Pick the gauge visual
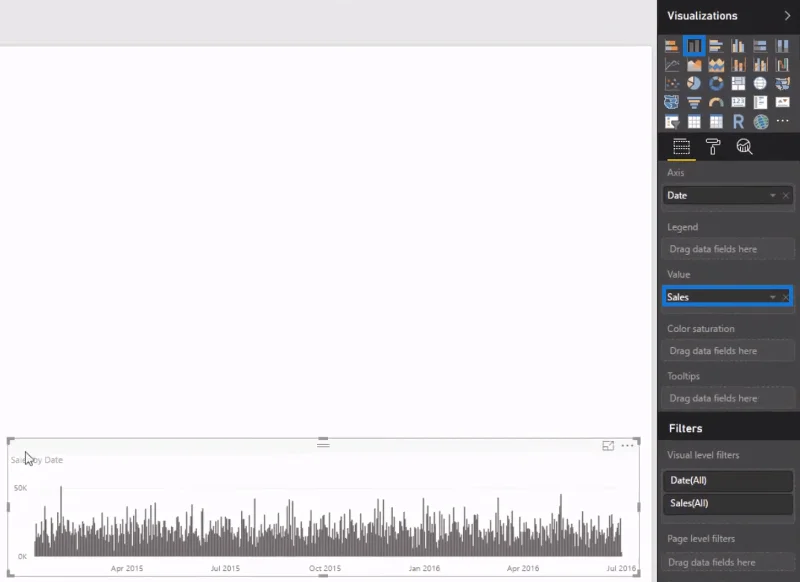This screenshot has width=800, height=582. click(x=716, y=102)
